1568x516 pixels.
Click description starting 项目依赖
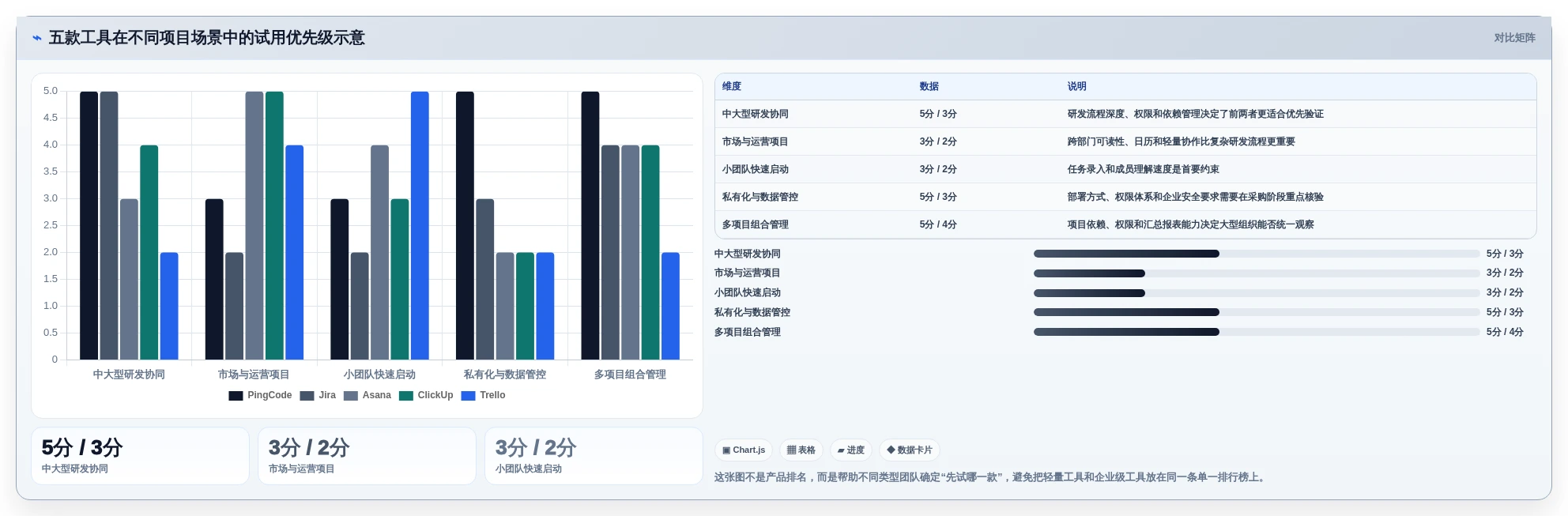click(1191, 225)
